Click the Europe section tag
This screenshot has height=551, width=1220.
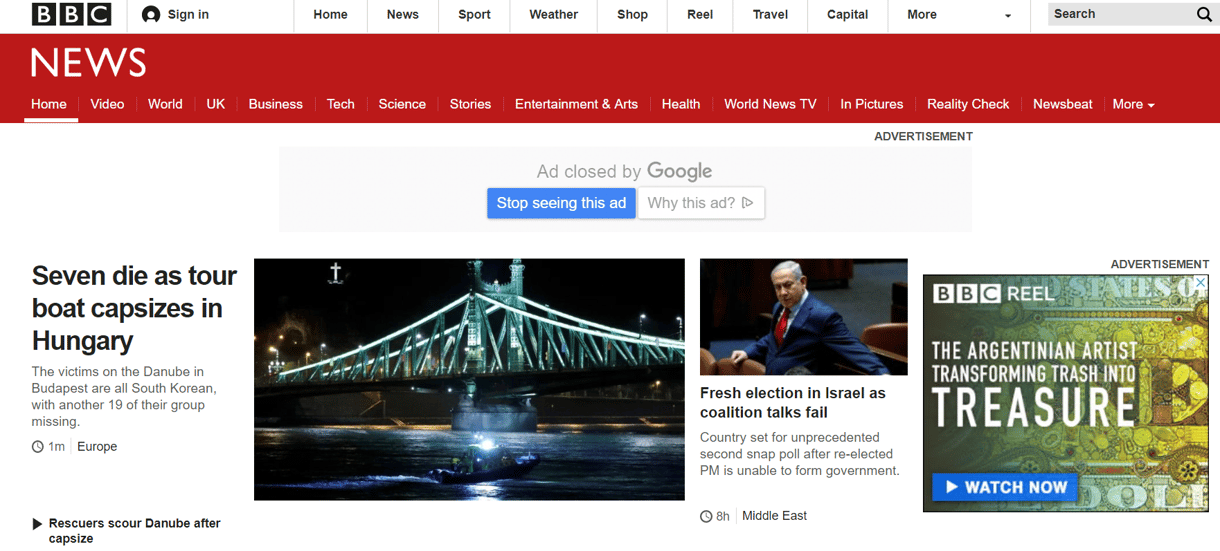point(97,447)
